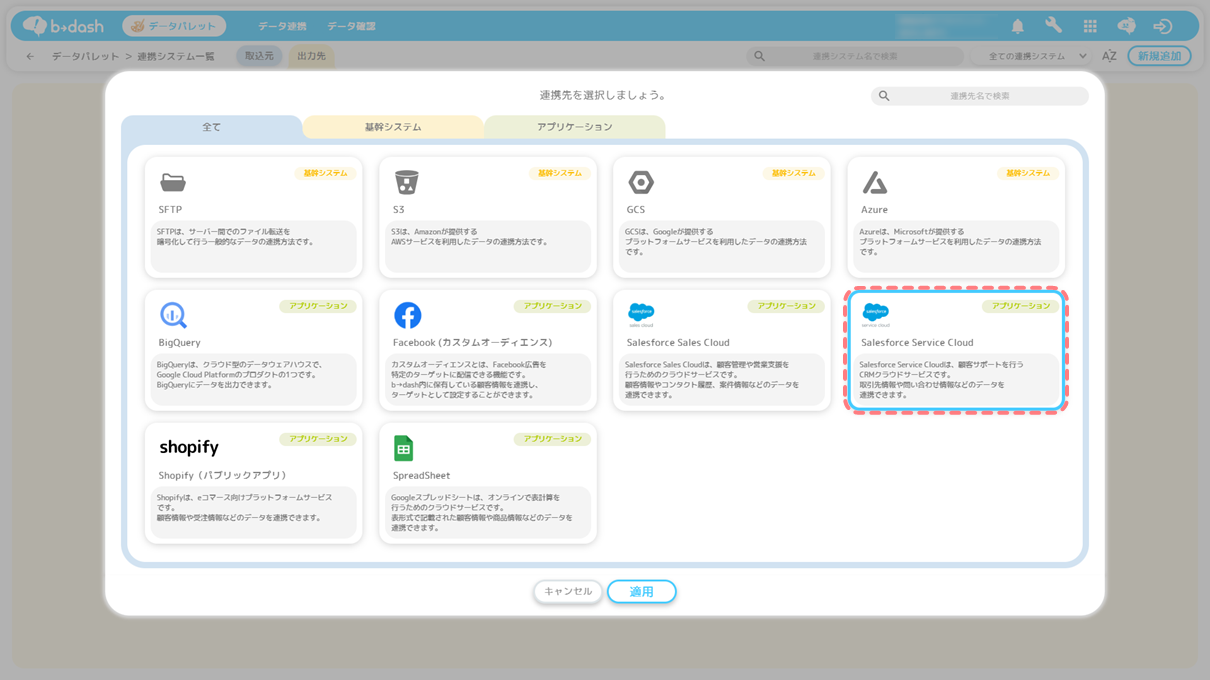Switch to the 基幹システム tab
The width and height of the screenshot is (1210, 680).
click(393, 127)
